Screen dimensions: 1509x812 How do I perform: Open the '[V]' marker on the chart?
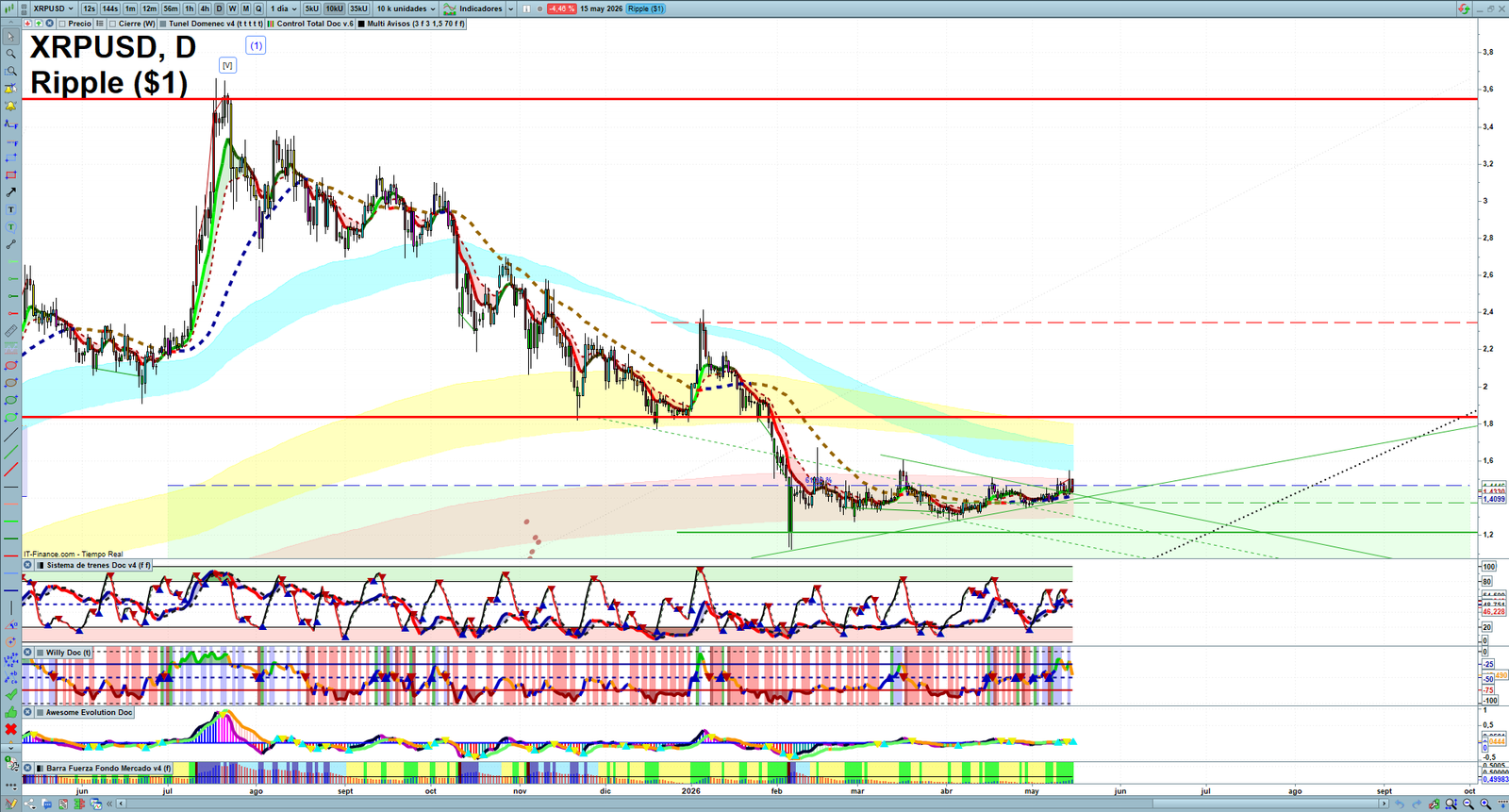click(226, 65)
